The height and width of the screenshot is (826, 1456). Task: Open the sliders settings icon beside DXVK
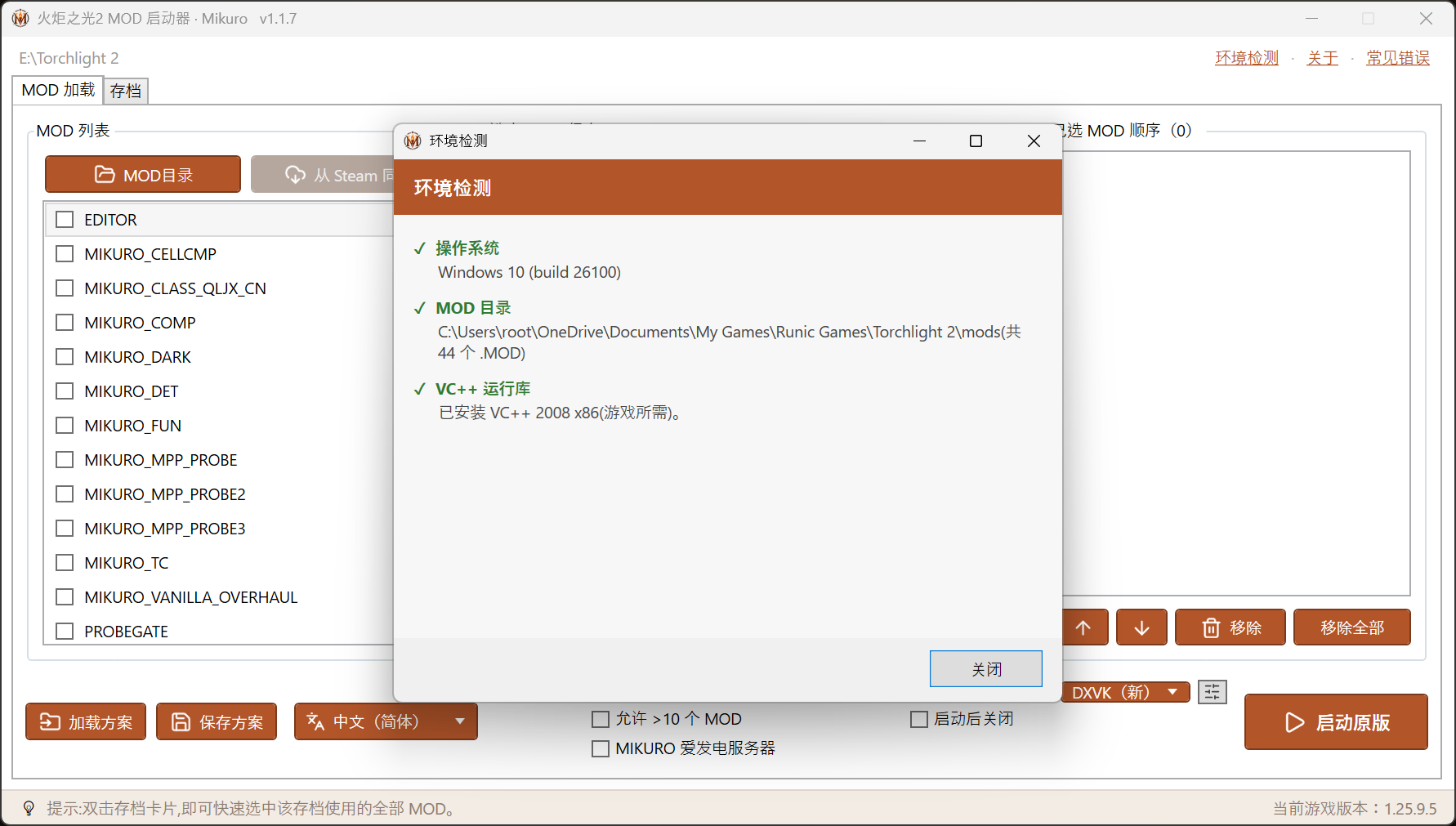click(1213, 692)
